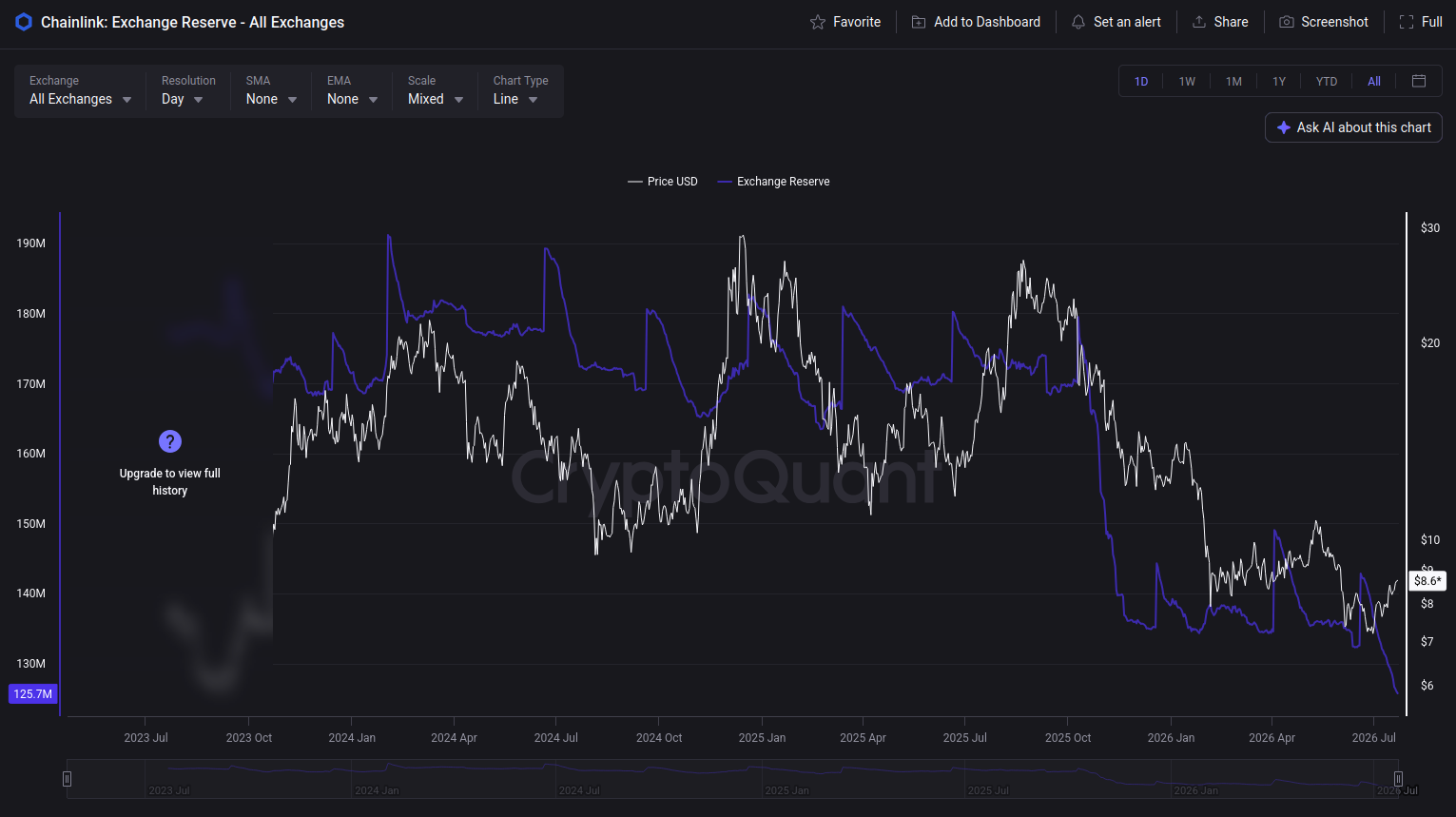The height and width of the screenshot is (817, 1456).
Task: Open the calendar date picker icon
Action: (x=1419, y=81)
